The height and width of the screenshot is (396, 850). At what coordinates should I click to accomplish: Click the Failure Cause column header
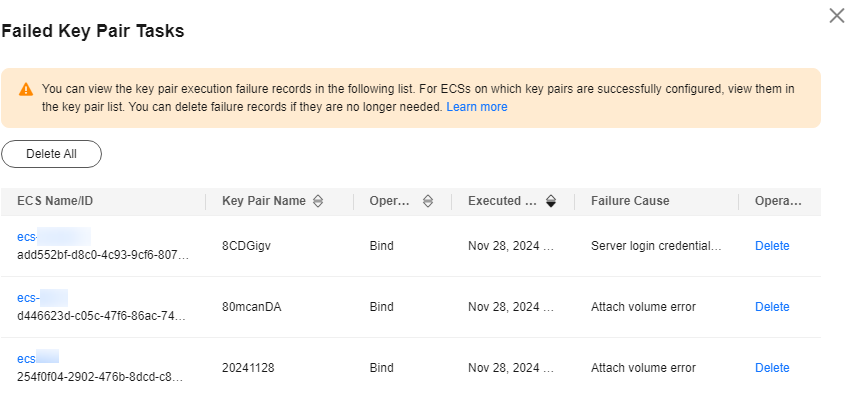point(630,201)
